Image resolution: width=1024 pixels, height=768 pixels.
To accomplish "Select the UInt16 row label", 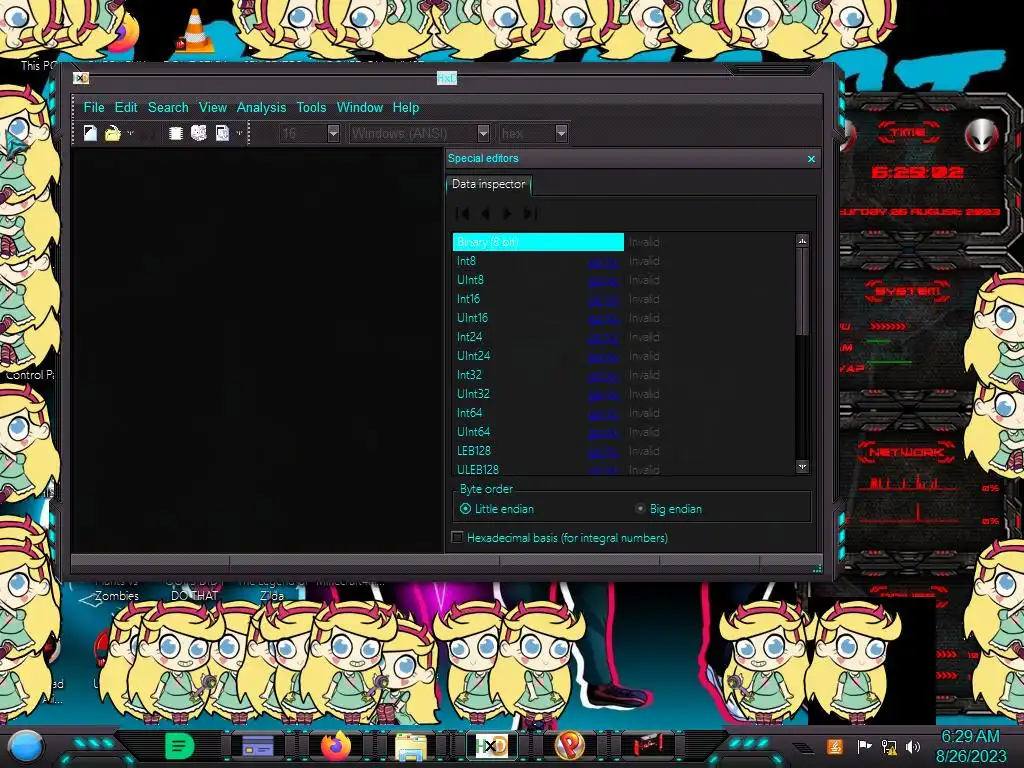I will click(x=472, y=318).
